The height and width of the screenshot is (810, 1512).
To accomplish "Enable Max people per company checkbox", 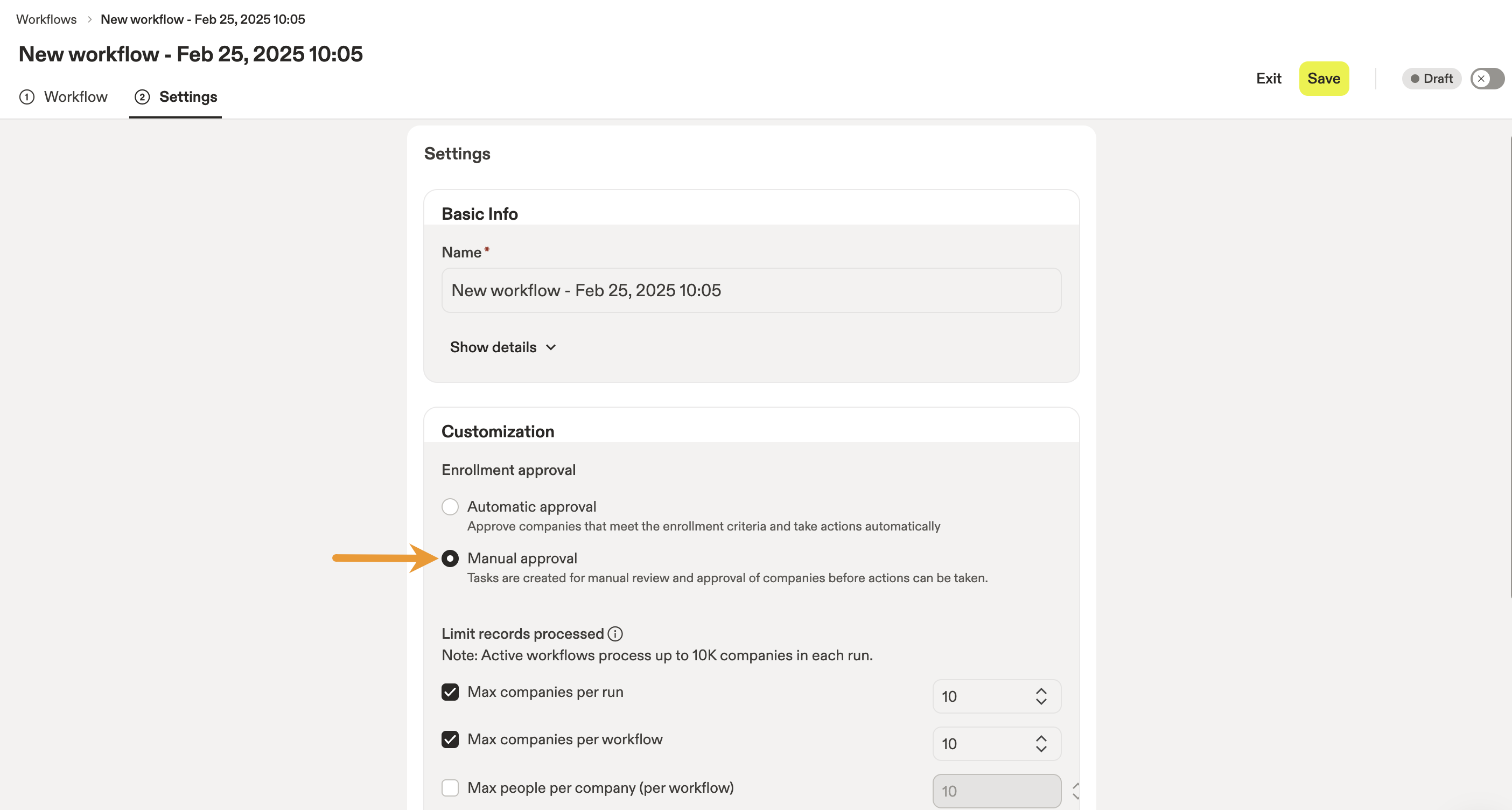I will (x=450, y=788).
